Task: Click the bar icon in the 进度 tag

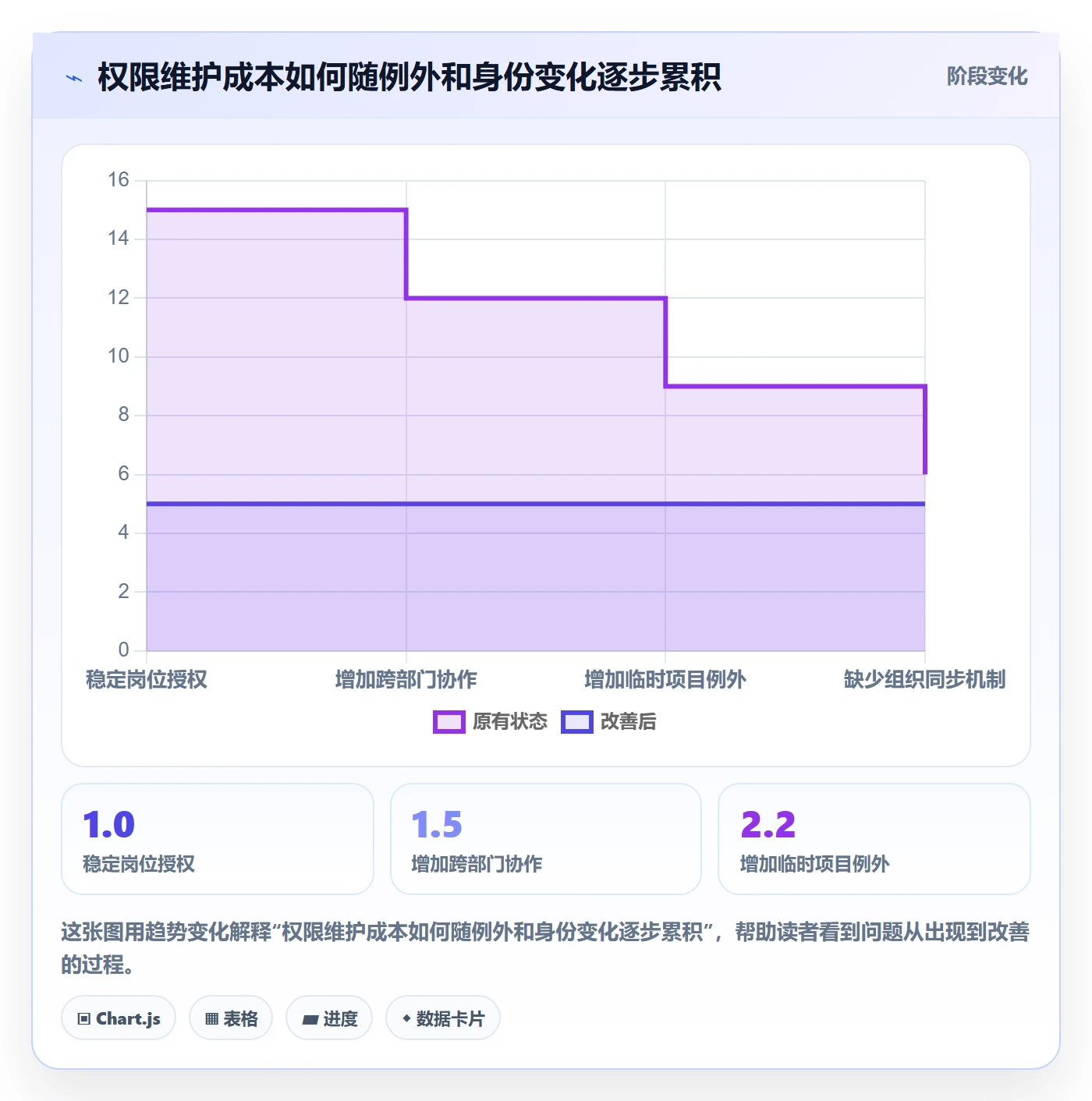Action: 310,1020
